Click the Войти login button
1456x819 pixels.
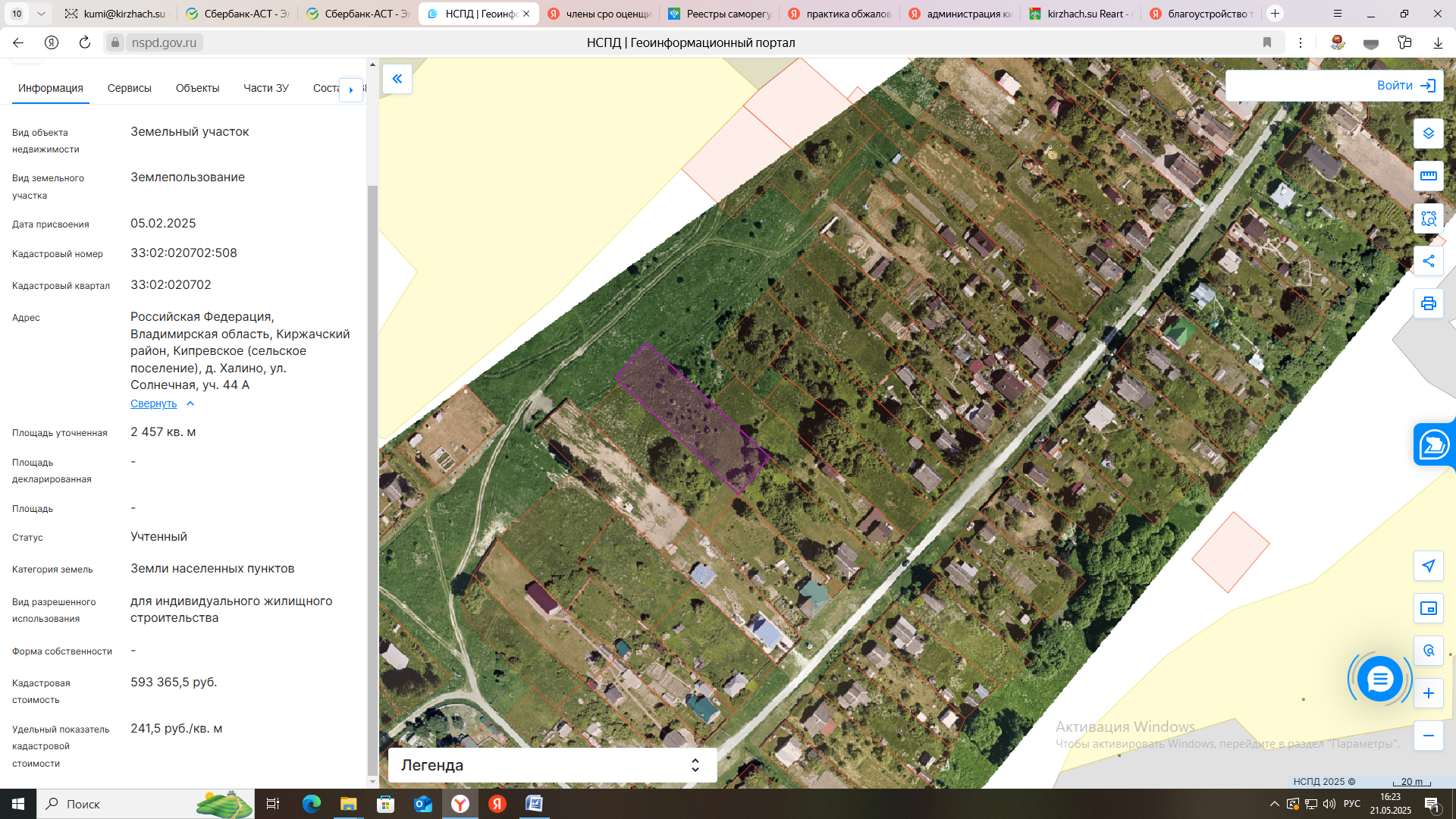pos(1405,86)
